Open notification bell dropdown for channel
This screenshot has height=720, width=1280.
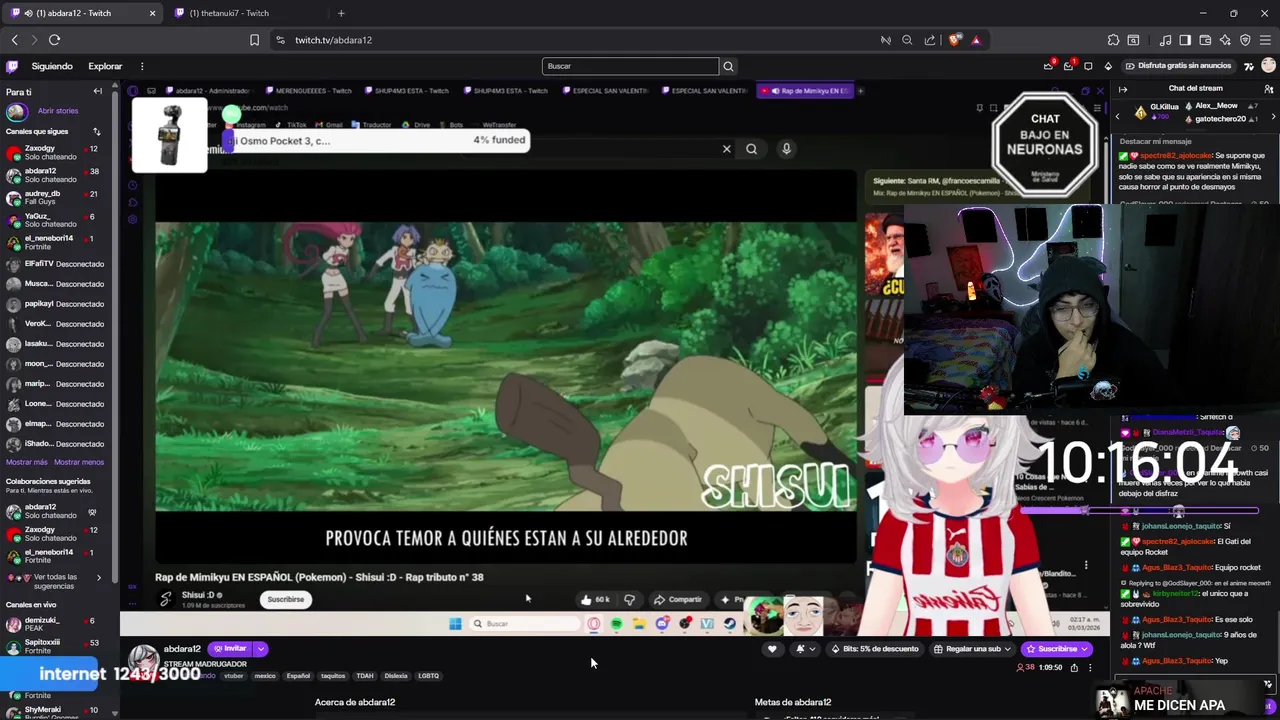[804, 649]
